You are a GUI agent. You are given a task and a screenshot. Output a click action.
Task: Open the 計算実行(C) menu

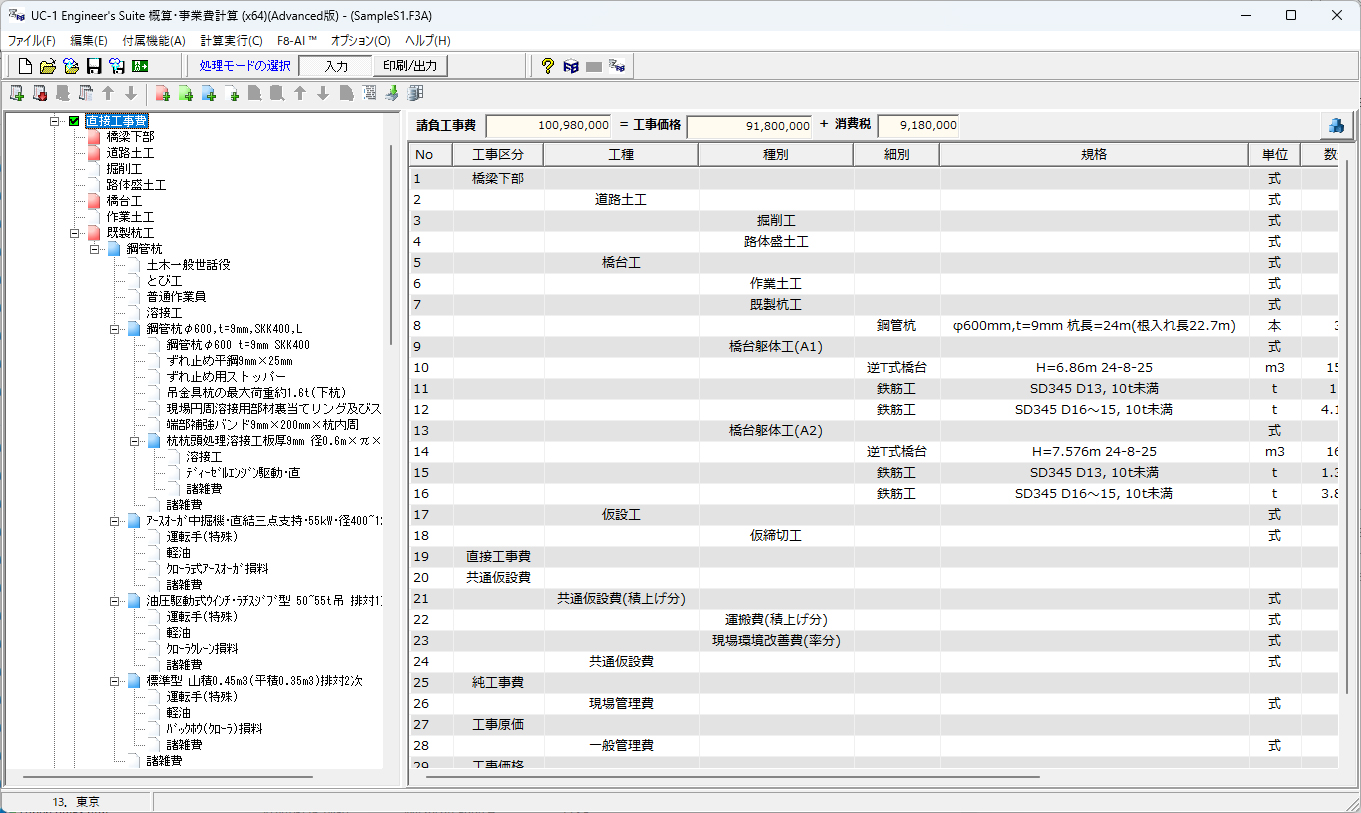click(231, 41)
